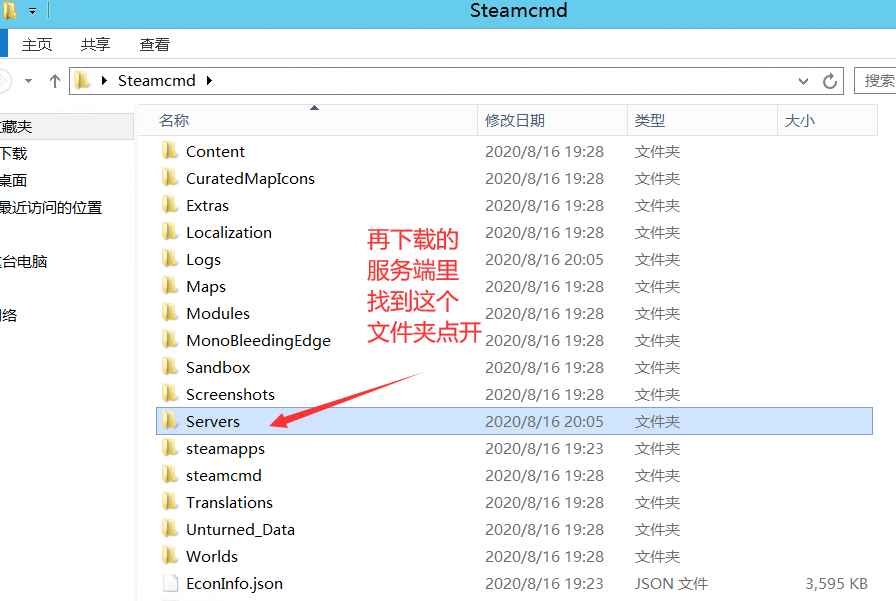Select the EconInfo.json file icon

[170, 583]
